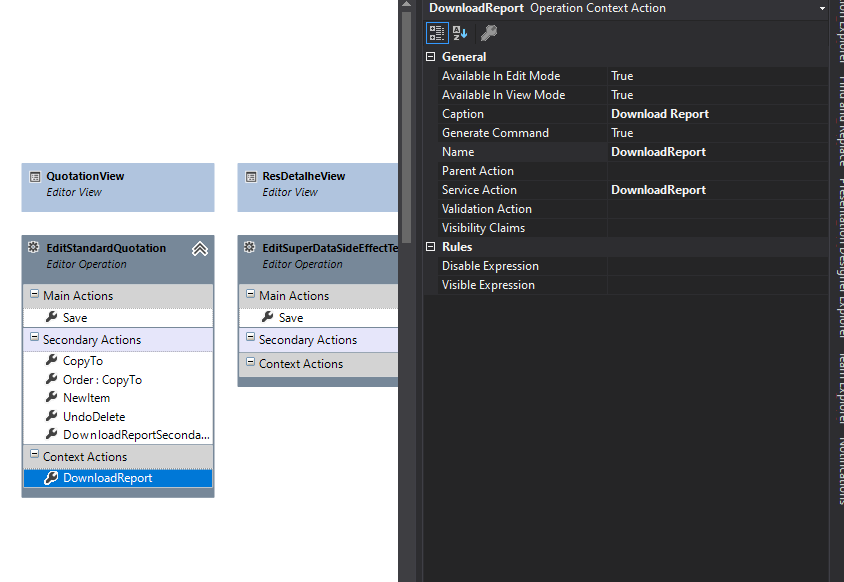Collapse the General property category

pyautogui.click(x=430, y=57)
